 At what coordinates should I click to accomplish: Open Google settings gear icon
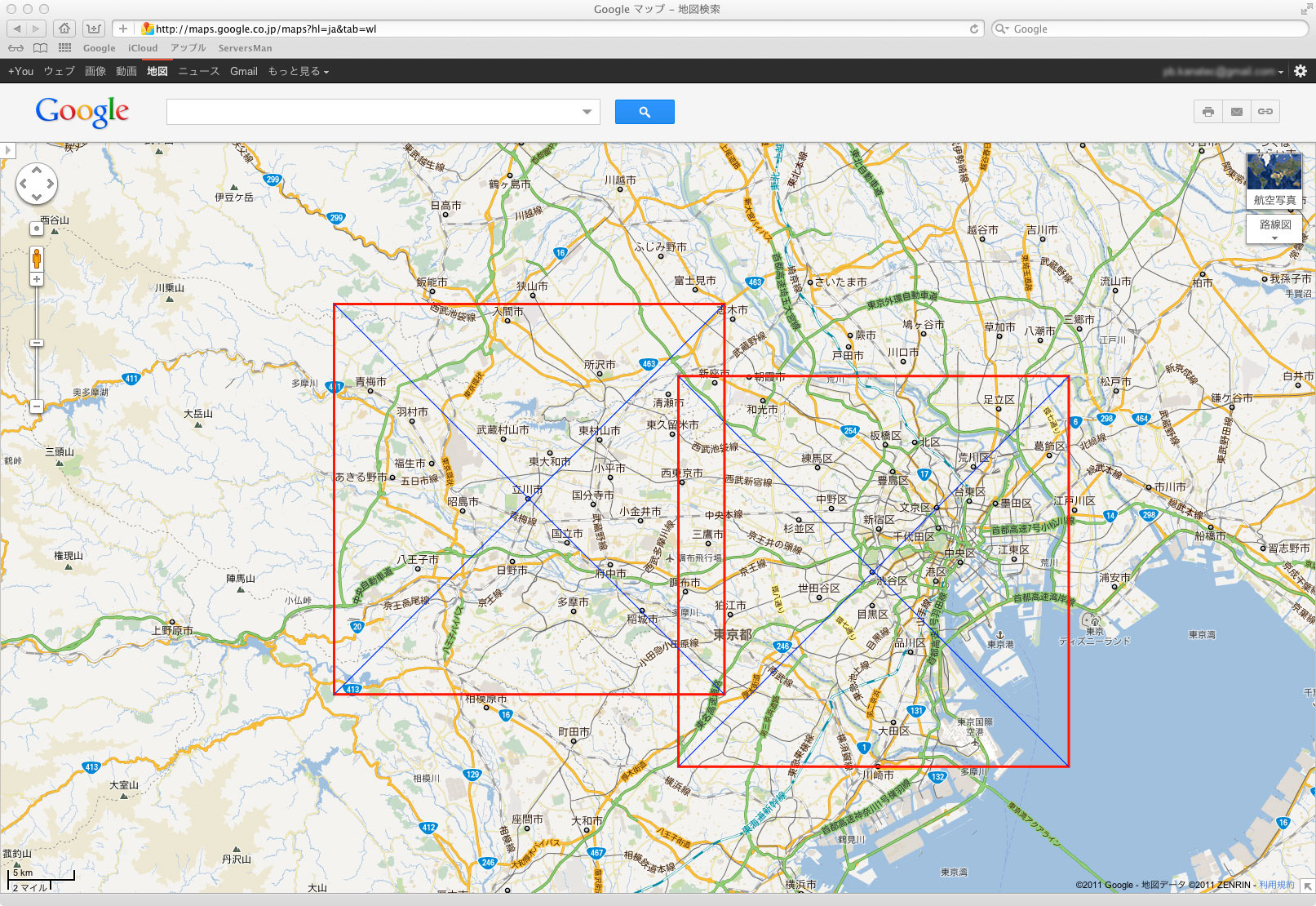point(1300,71)
